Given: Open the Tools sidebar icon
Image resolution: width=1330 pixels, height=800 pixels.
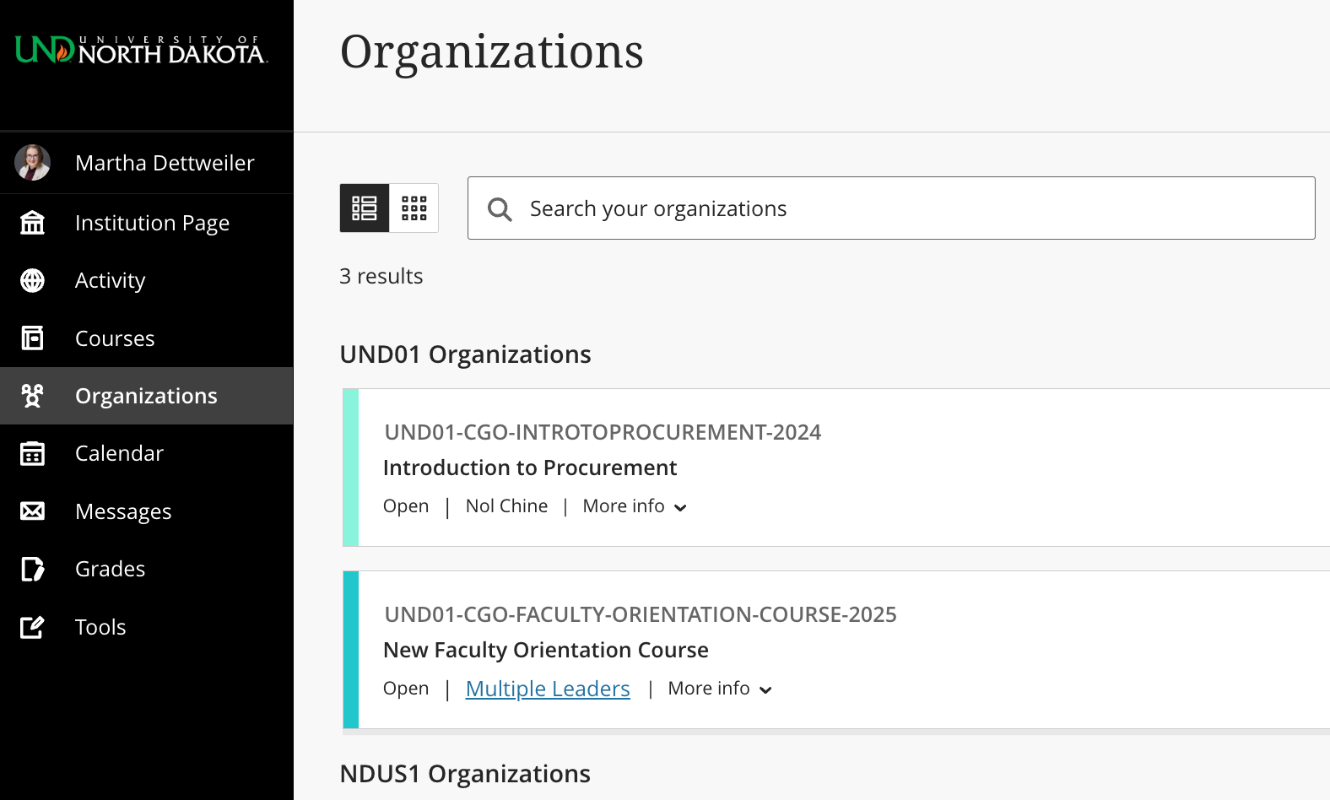Looking at the screenshot, I should [x=31, y=627].
